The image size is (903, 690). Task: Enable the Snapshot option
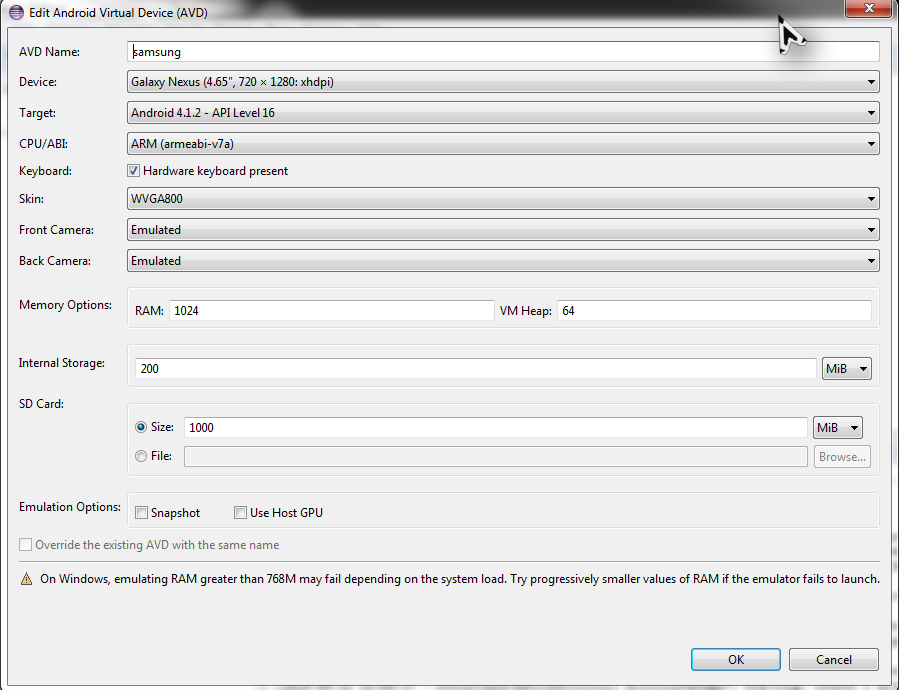click(x=141, y=512)
